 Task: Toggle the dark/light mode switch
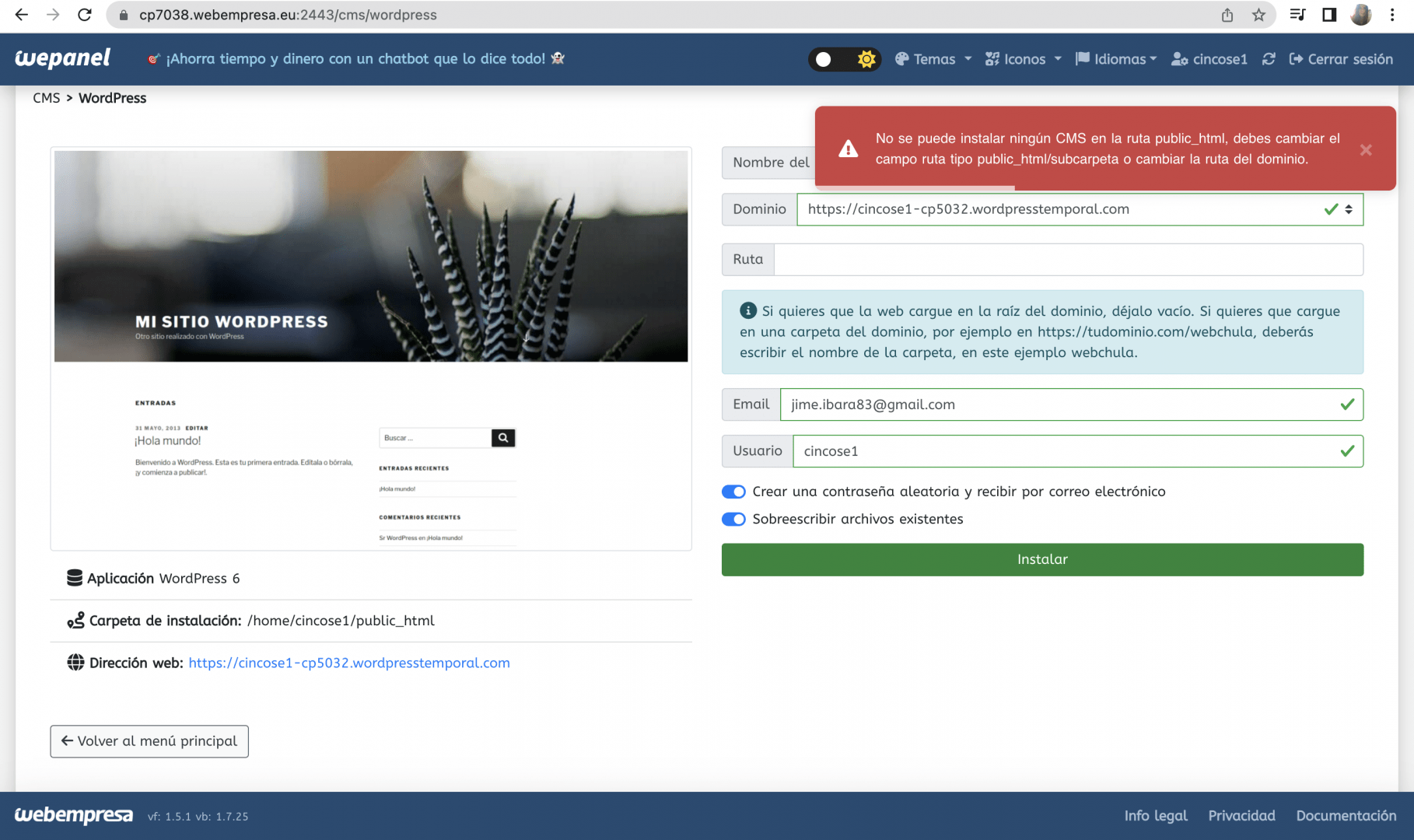[x=844, y=59]
